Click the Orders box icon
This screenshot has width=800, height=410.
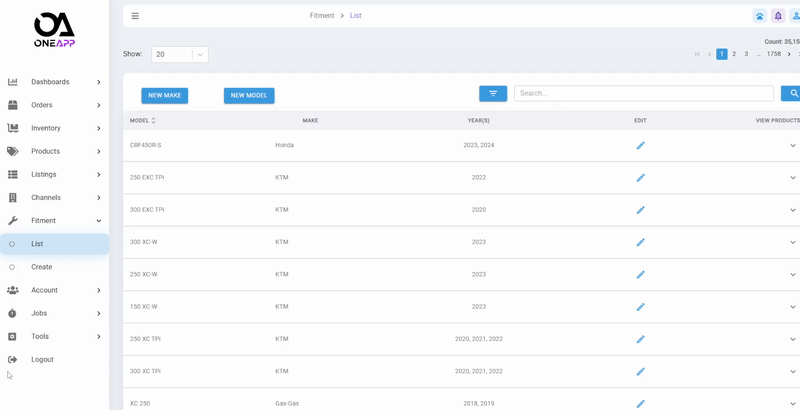[x=13, y=105]
